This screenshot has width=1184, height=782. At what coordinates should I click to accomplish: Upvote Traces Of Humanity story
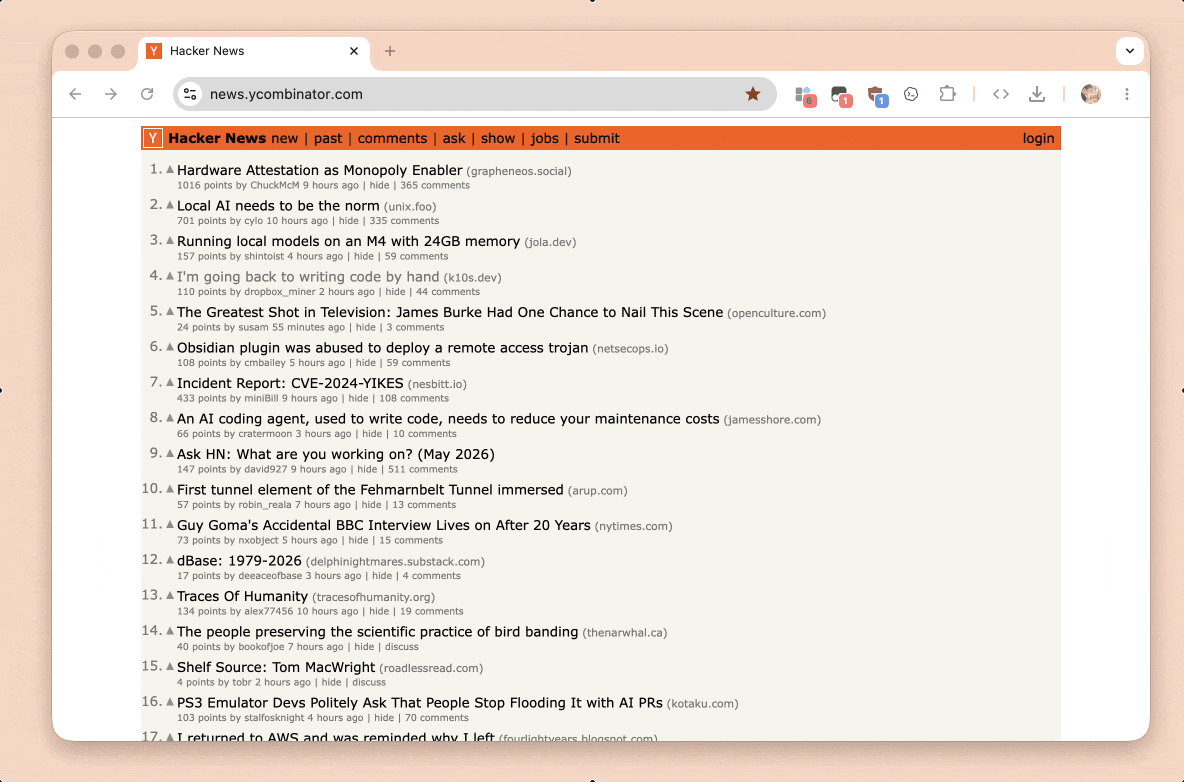(170, 596)
